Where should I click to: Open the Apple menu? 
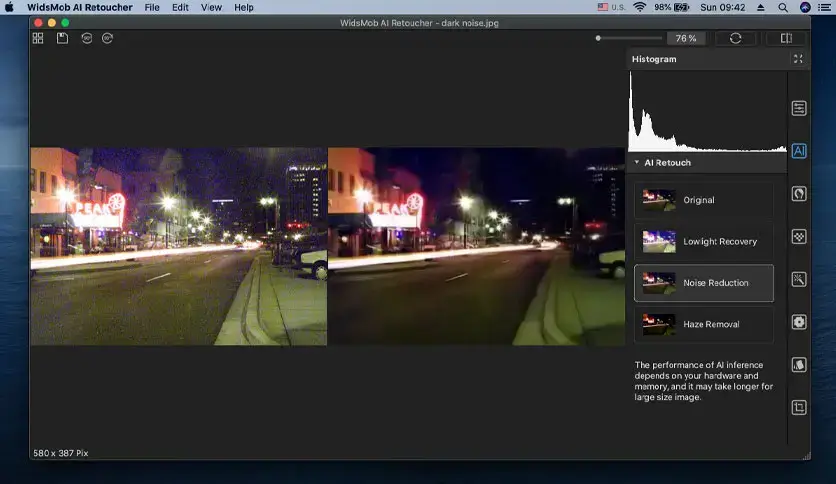click(9, 7)
